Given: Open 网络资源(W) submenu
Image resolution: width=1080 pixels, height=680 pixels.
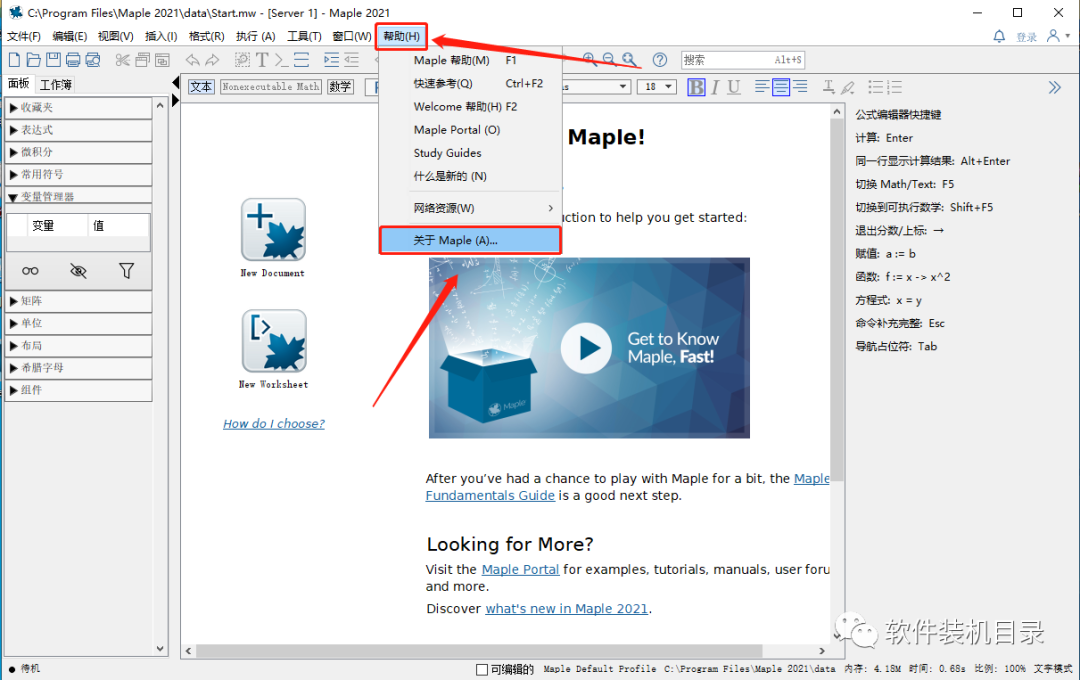Looking at the screenshot, I should point(470,208).
